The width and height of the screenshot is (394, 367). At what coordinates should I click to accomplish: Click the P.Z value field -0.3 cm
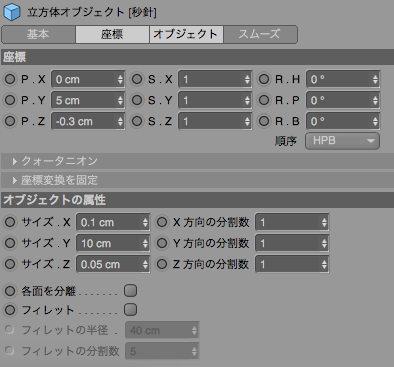[88, 121]
